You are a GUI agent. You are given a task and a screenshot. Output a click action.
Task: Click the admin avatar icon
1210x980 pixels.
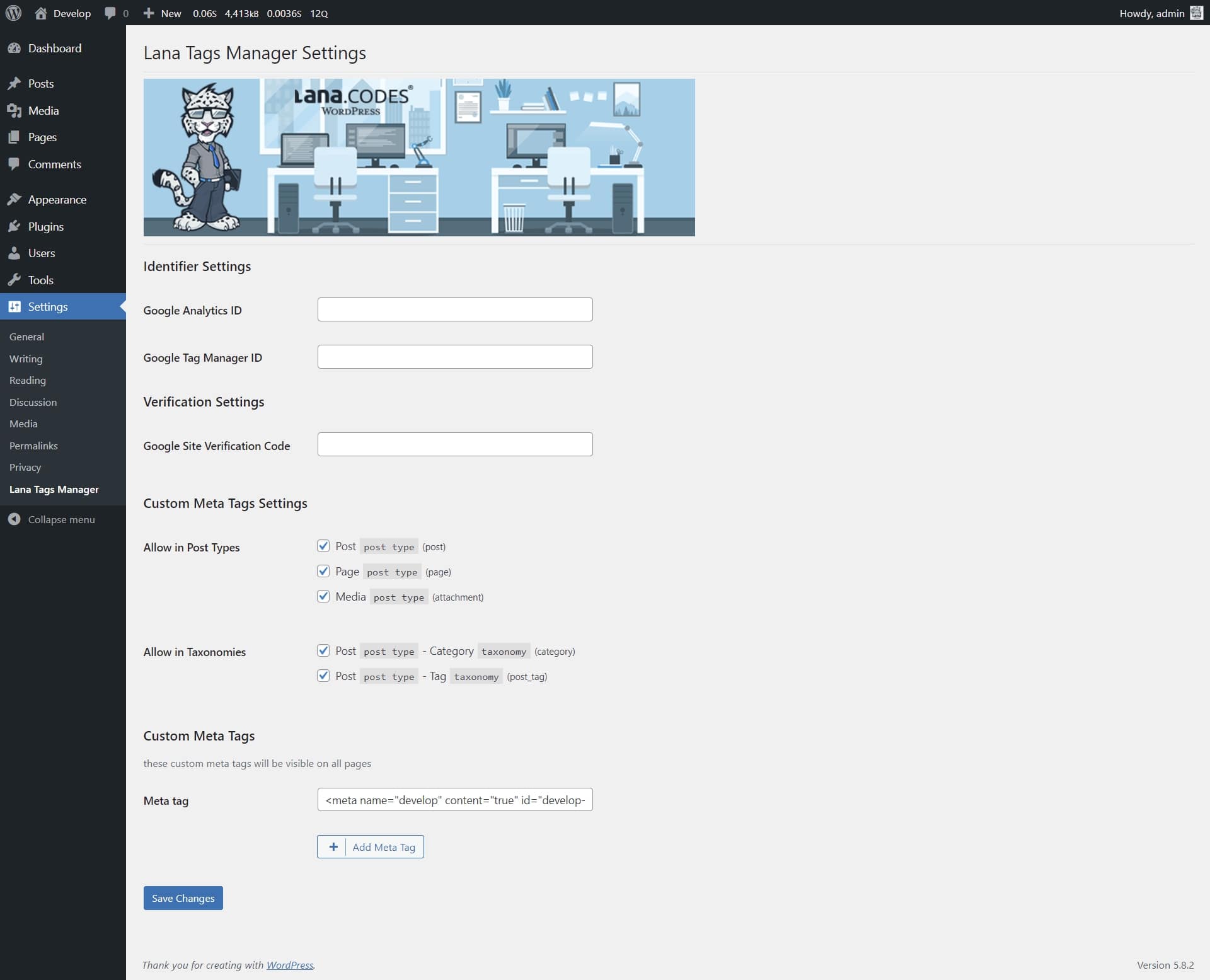[1196, 13]
